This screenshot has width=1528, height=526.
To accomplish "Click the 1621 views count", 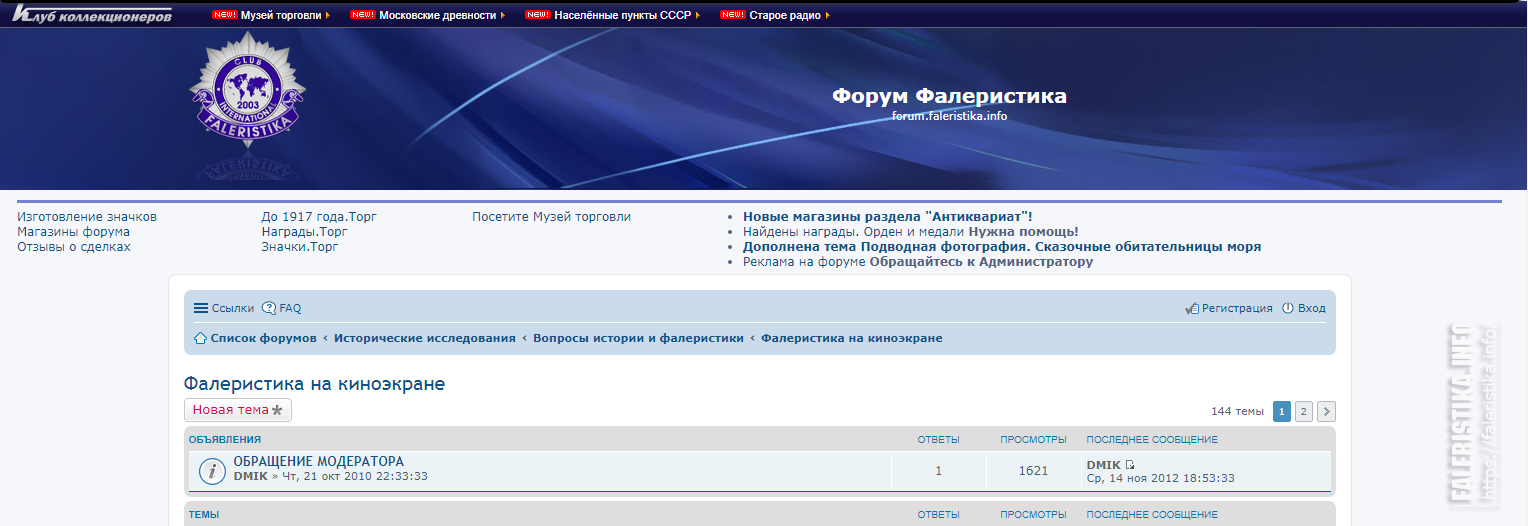I will click(1033, 470).
